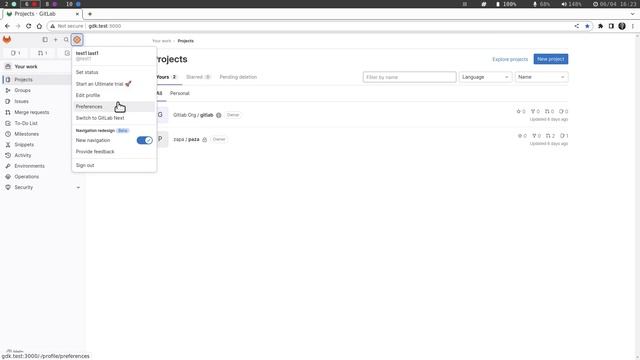Click the volume indicator in system bar
The width and height of the screenshot is (640, 360).
tap(571, 4)
